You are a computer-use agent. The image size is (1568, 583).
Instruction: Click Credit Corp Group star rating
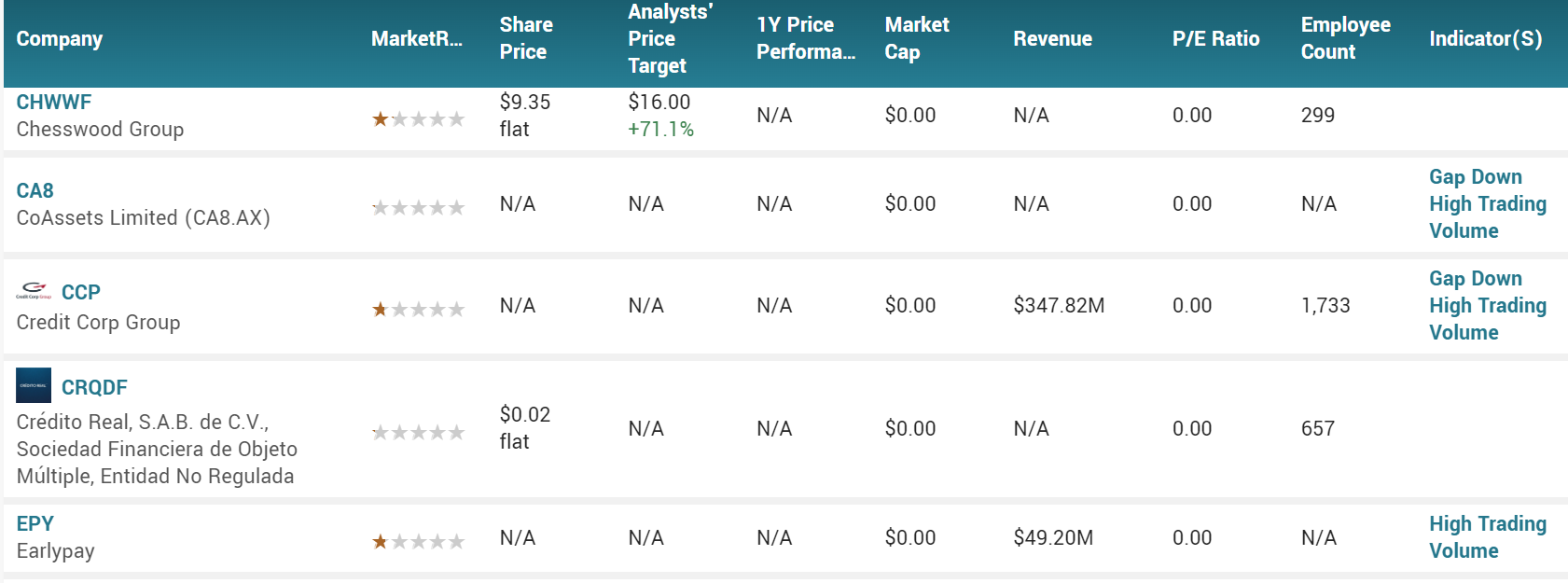coord(418,310)
